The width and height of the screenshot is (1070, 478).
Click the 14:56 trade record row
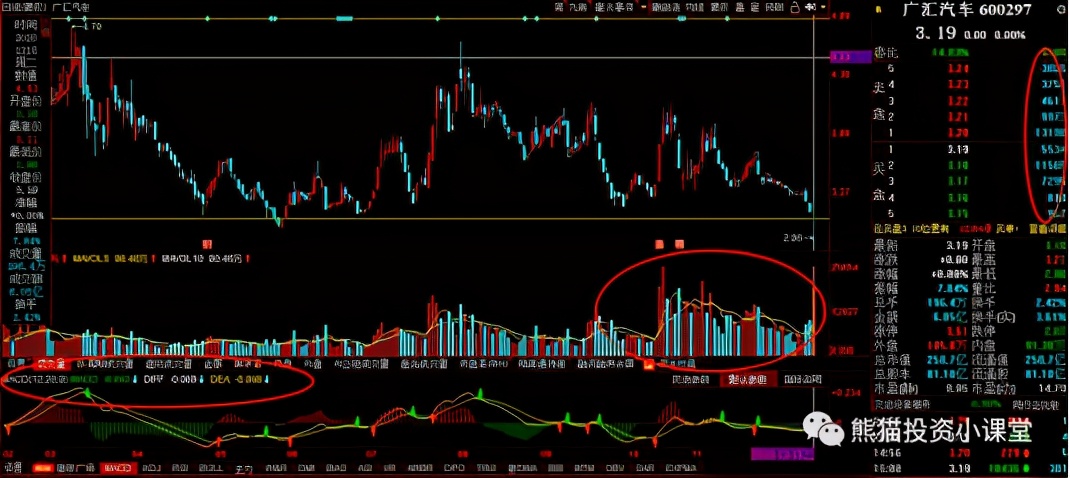pos(970,452)
